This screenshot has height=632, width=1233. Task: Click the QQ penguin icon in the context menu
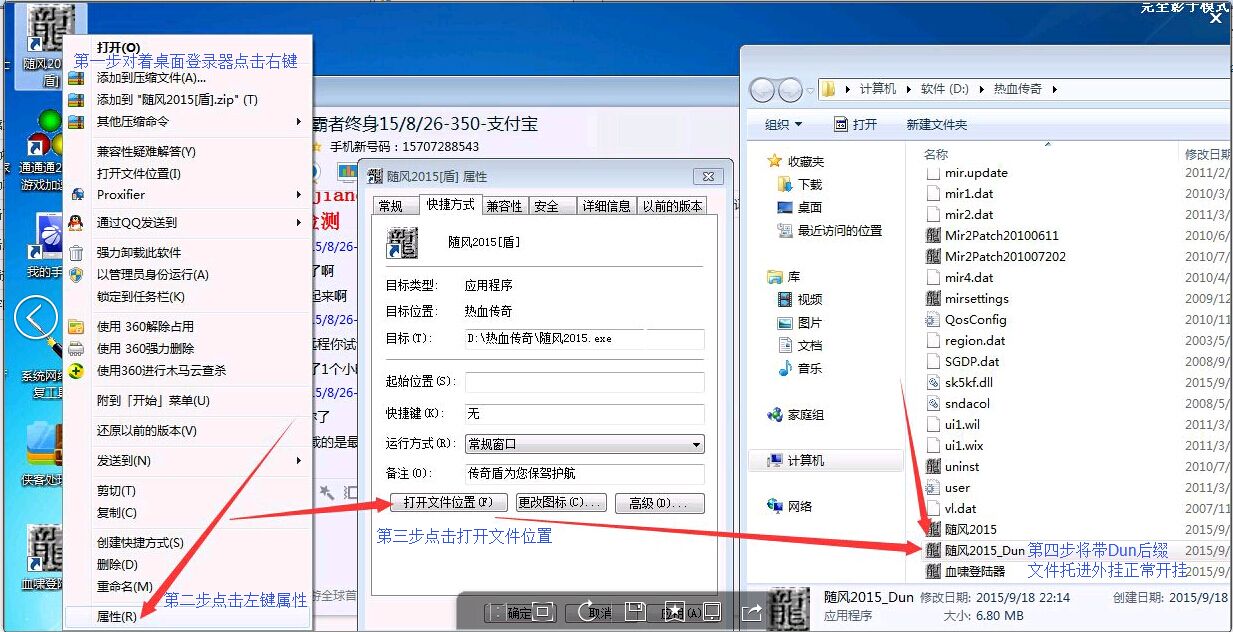[76, 223]
